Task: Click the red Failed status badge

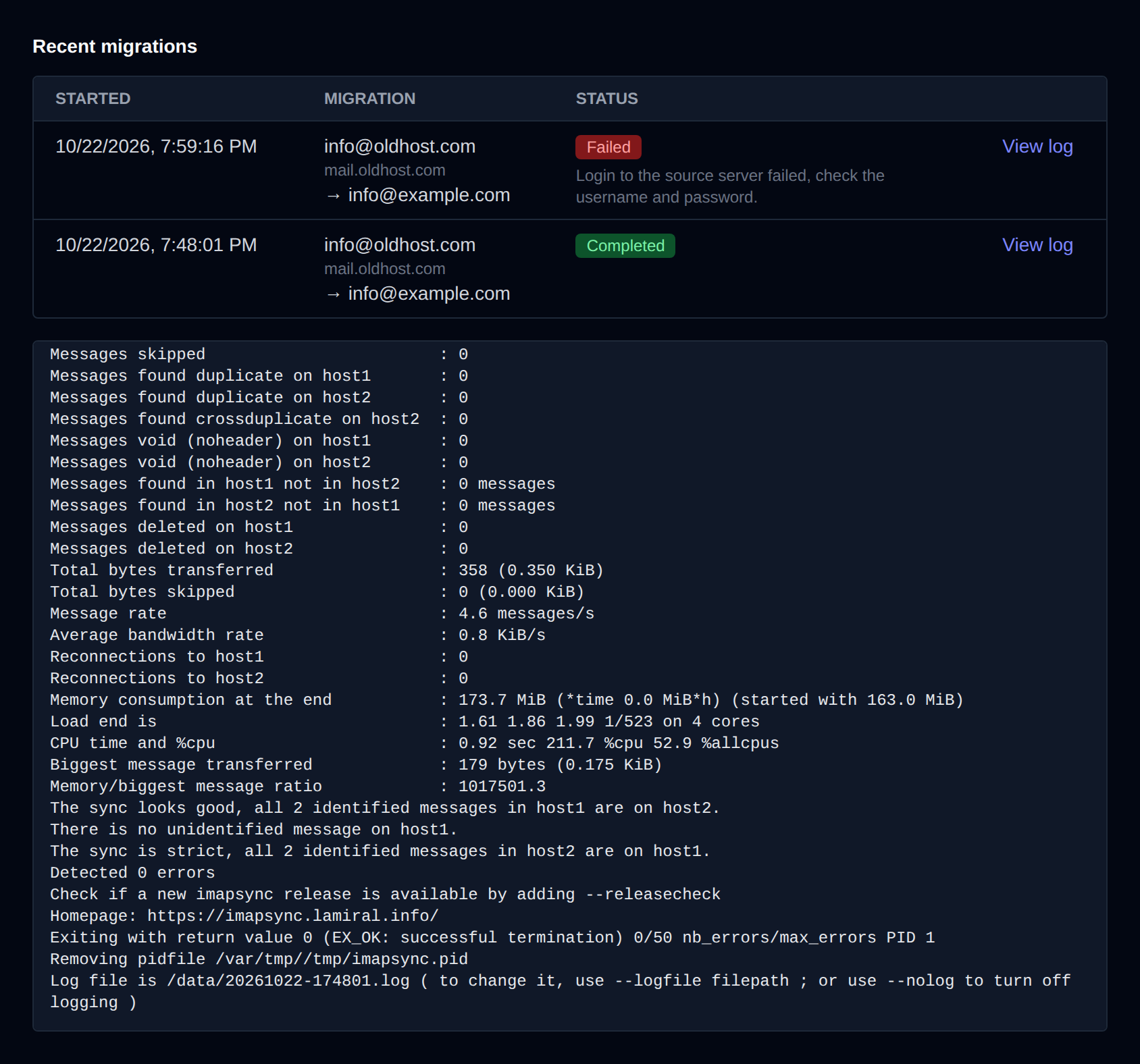Action: [608, 147]
